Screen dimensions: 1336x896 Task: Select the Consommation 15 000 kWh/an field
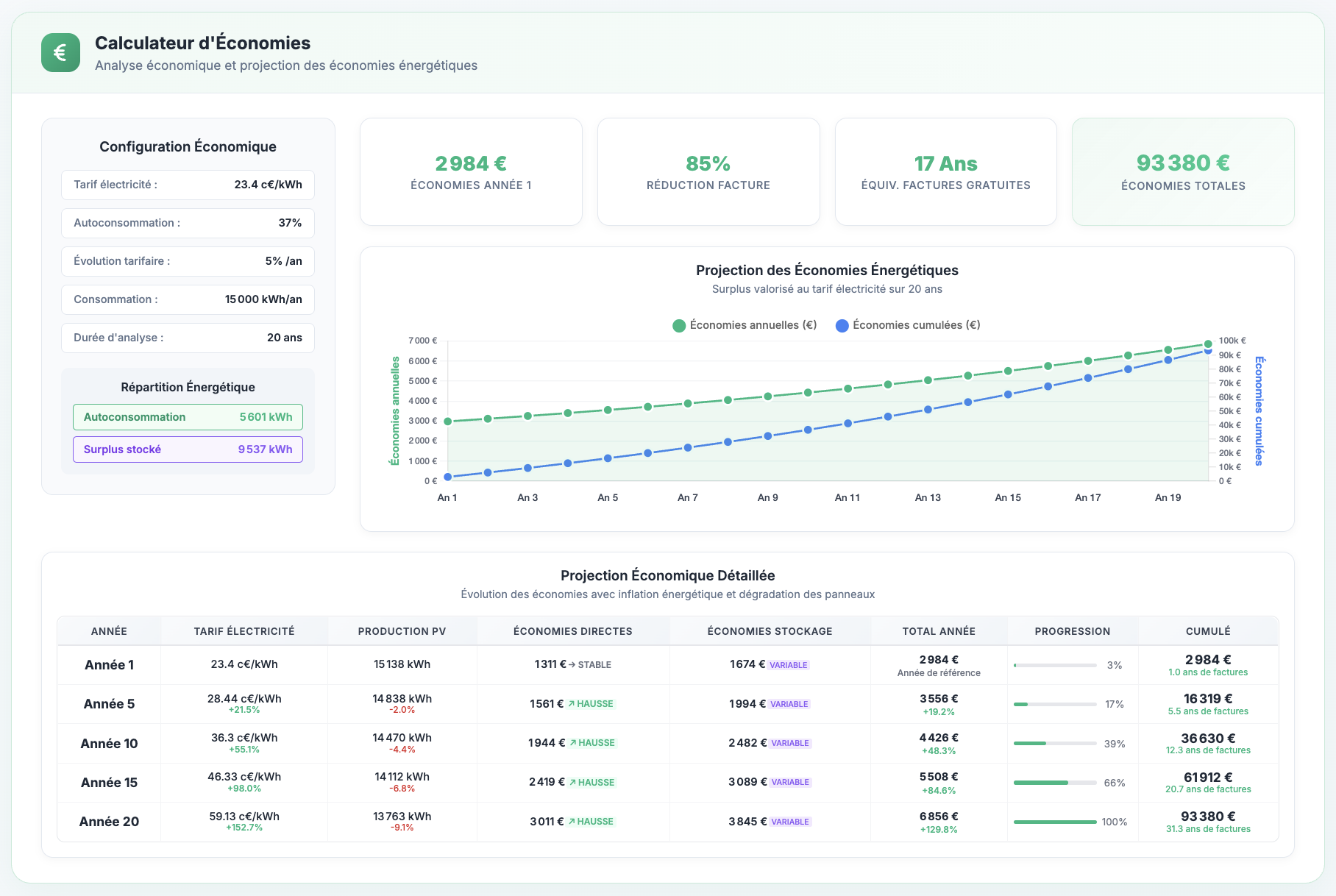(188, 299)
